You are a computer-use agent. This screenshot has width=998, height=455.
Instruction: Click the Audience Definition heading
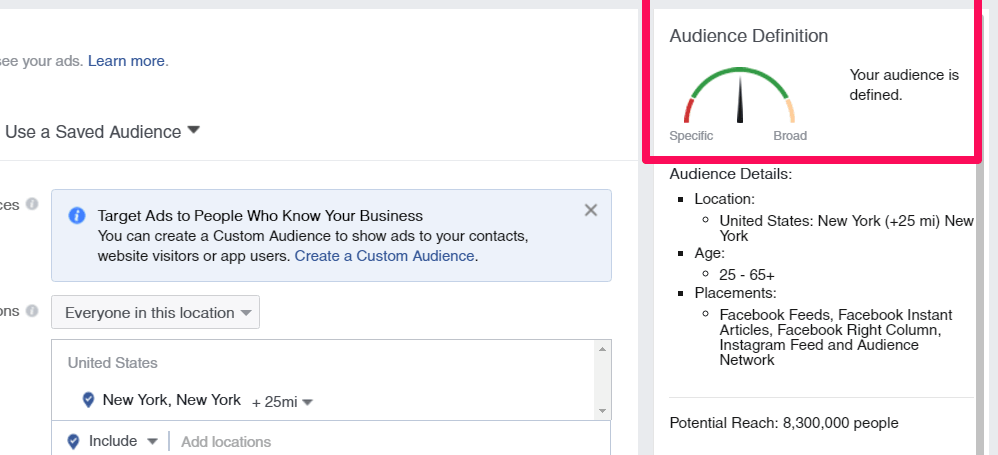pyautogui.click(x=748, y=36)
